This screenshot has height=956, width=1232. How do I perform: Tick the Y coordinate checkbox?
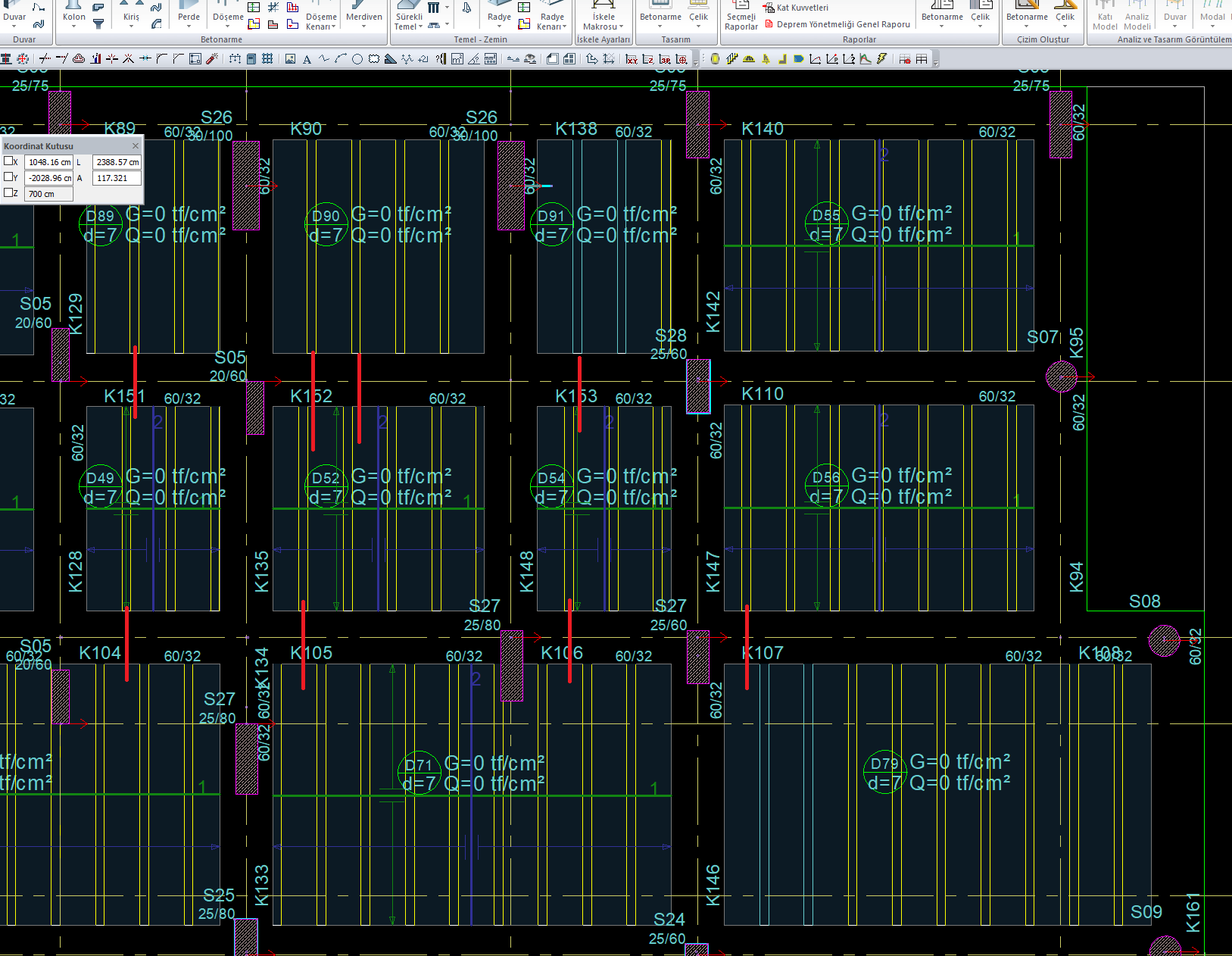[x=8, y=177]
